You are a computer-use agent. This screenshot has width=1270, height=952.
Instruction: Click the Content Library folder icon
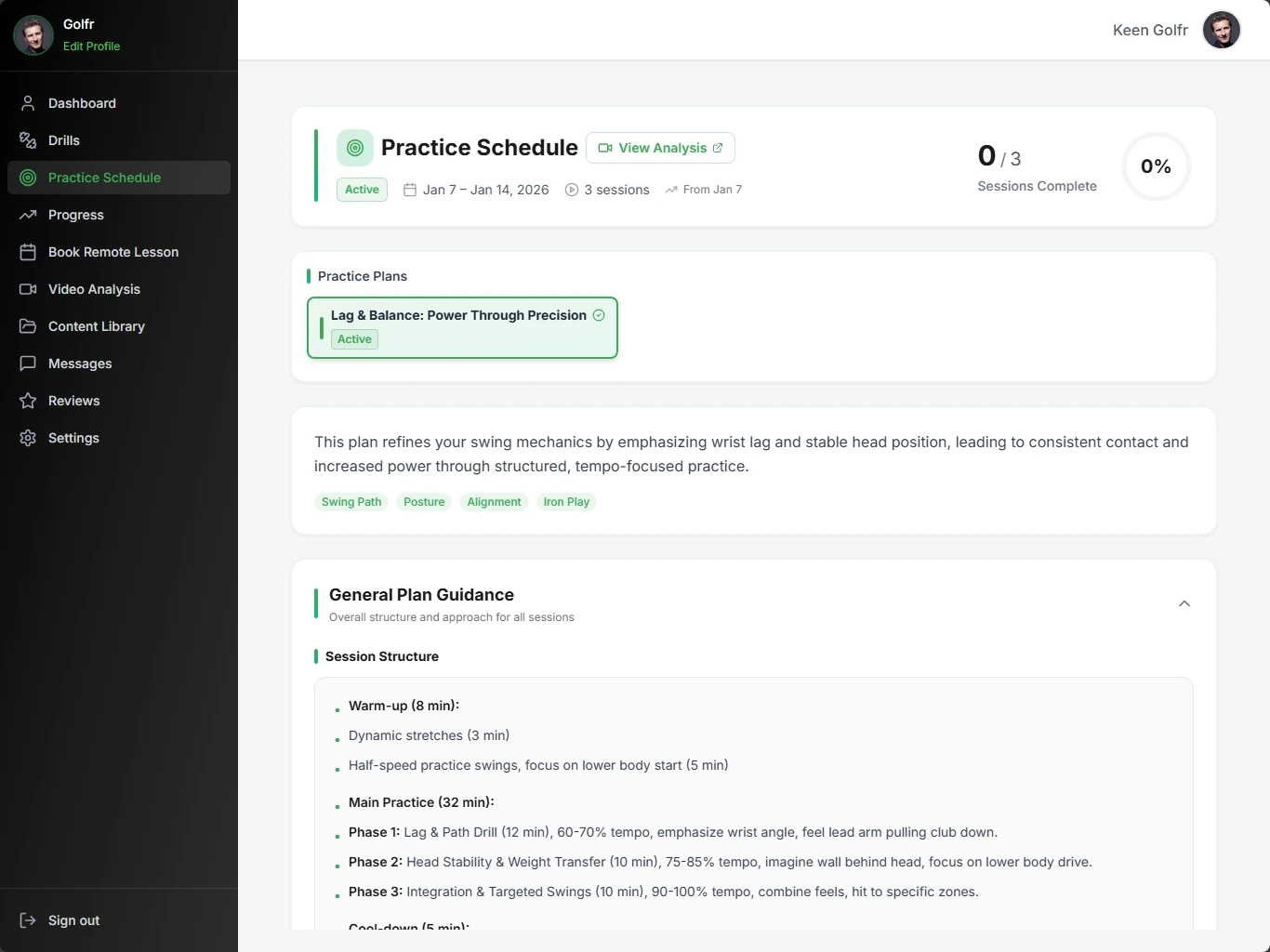(x=28, y=326)
